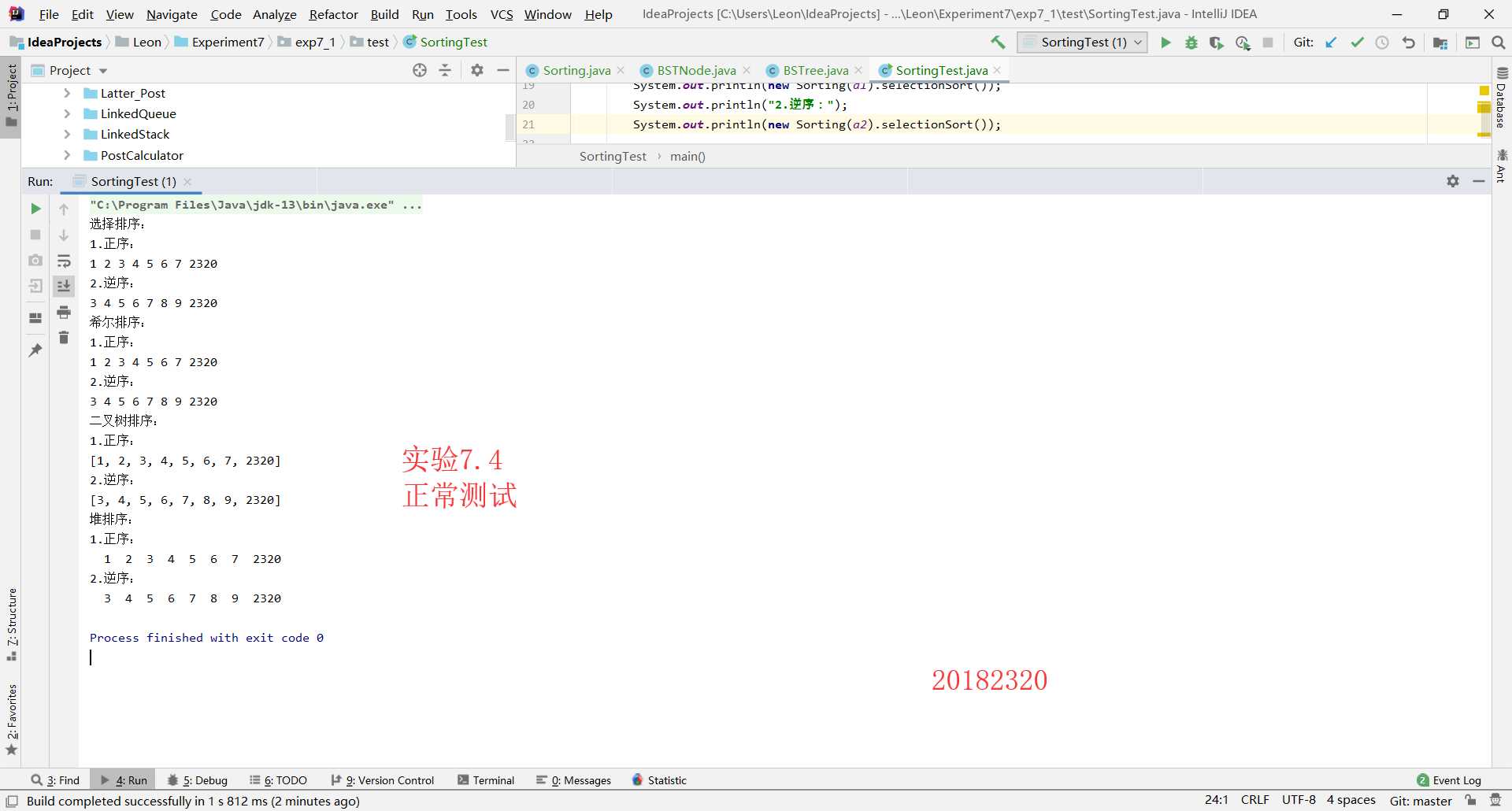Run SortingTest with the green play icon
The width and height of the screenshot is (1512, 811).
(1165, 43)
